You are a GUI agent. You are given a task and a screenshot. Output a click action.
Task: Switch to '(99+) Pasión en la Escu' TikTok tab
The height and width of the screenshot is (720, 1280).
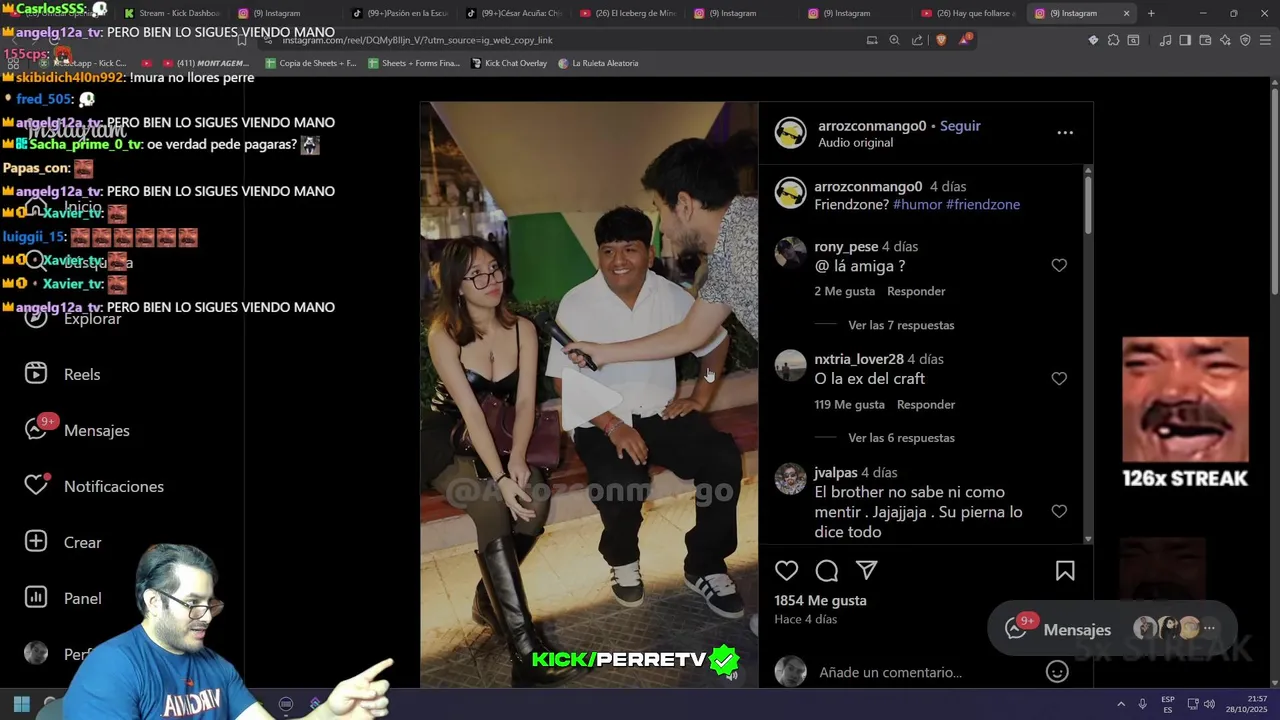coord(400,13)
